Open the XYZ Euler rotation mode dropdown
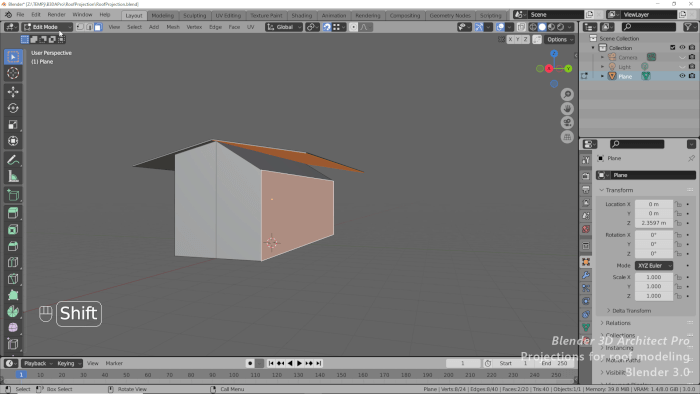The height and width of the screenshot is (394, 700). pos(654,265)
